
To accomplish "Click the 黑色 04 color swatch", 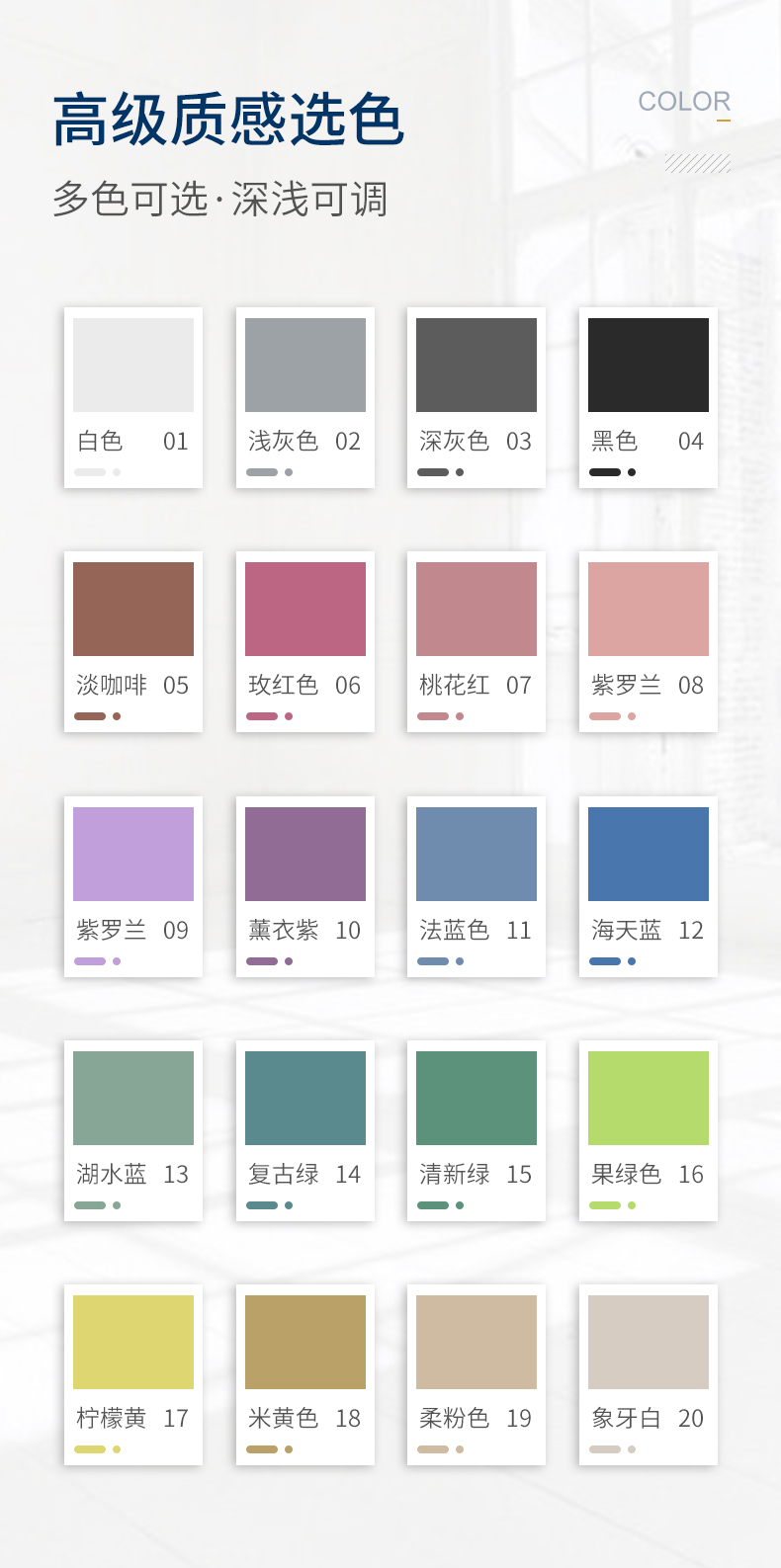I will click(649, 365).
